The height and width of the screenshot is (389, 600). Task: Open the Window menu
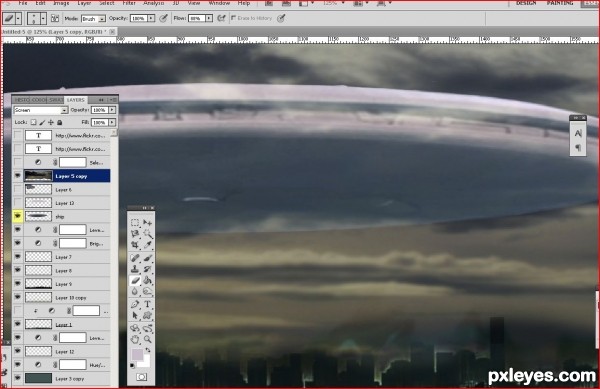pyautogui.click(x=219, y=3)
